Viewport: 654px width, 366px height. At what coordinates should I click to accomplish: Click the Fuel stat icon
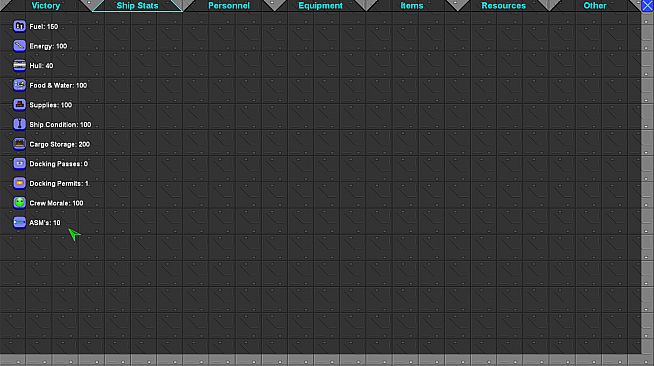(19, 26)
